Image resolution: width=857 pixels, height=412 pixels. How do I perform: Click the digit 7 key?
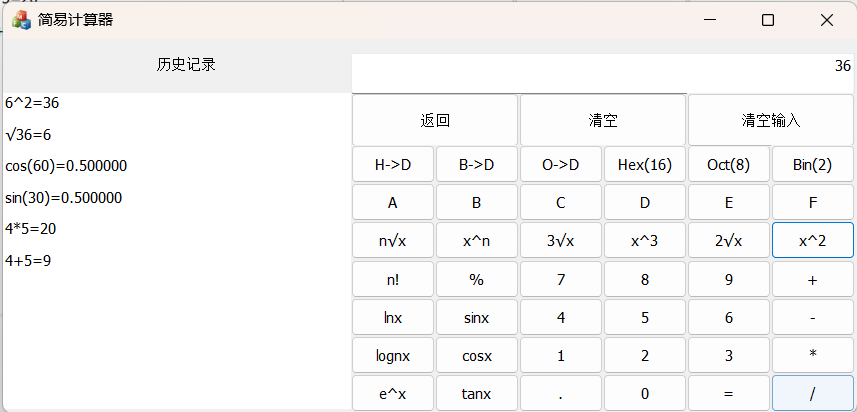point(560,280)
